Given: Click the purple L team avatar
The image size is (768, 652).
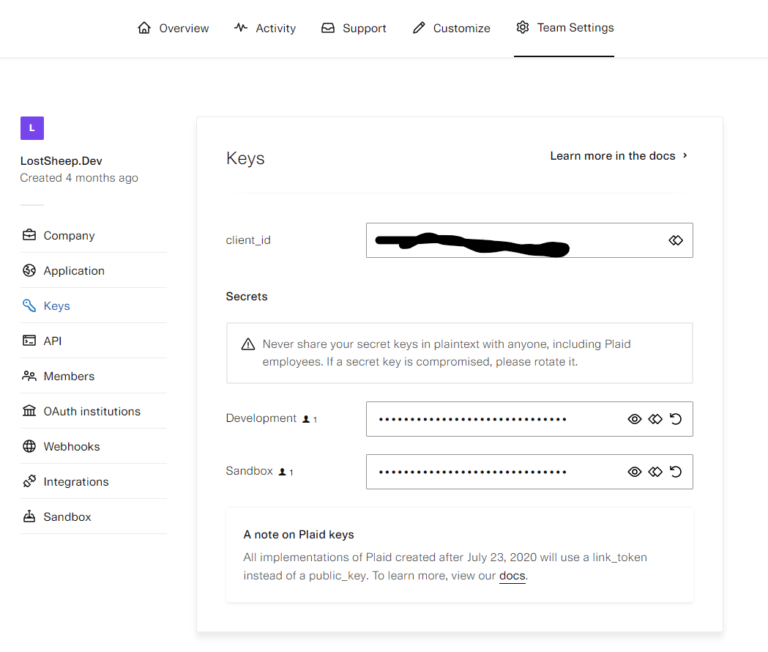Looking at the screenshot, I should 32,128.
